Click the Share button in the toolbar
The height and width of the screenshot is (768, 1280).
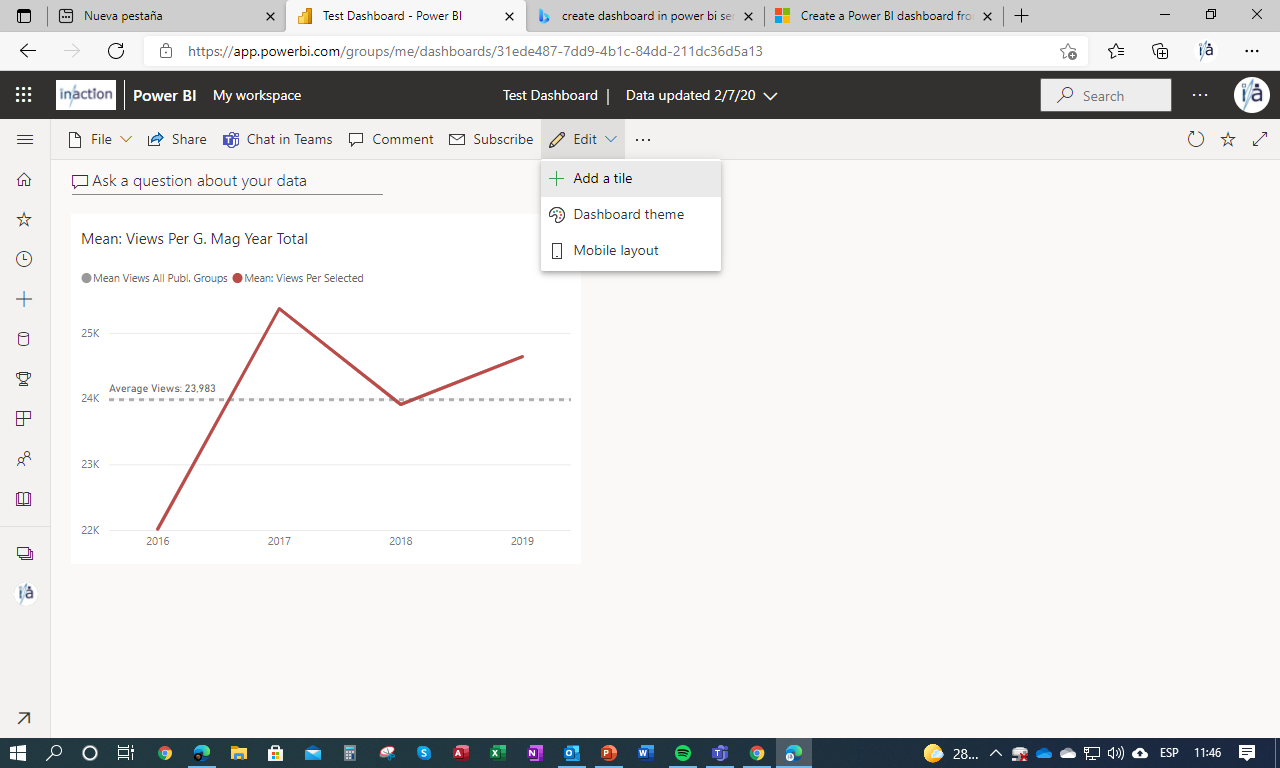point(177,139)
